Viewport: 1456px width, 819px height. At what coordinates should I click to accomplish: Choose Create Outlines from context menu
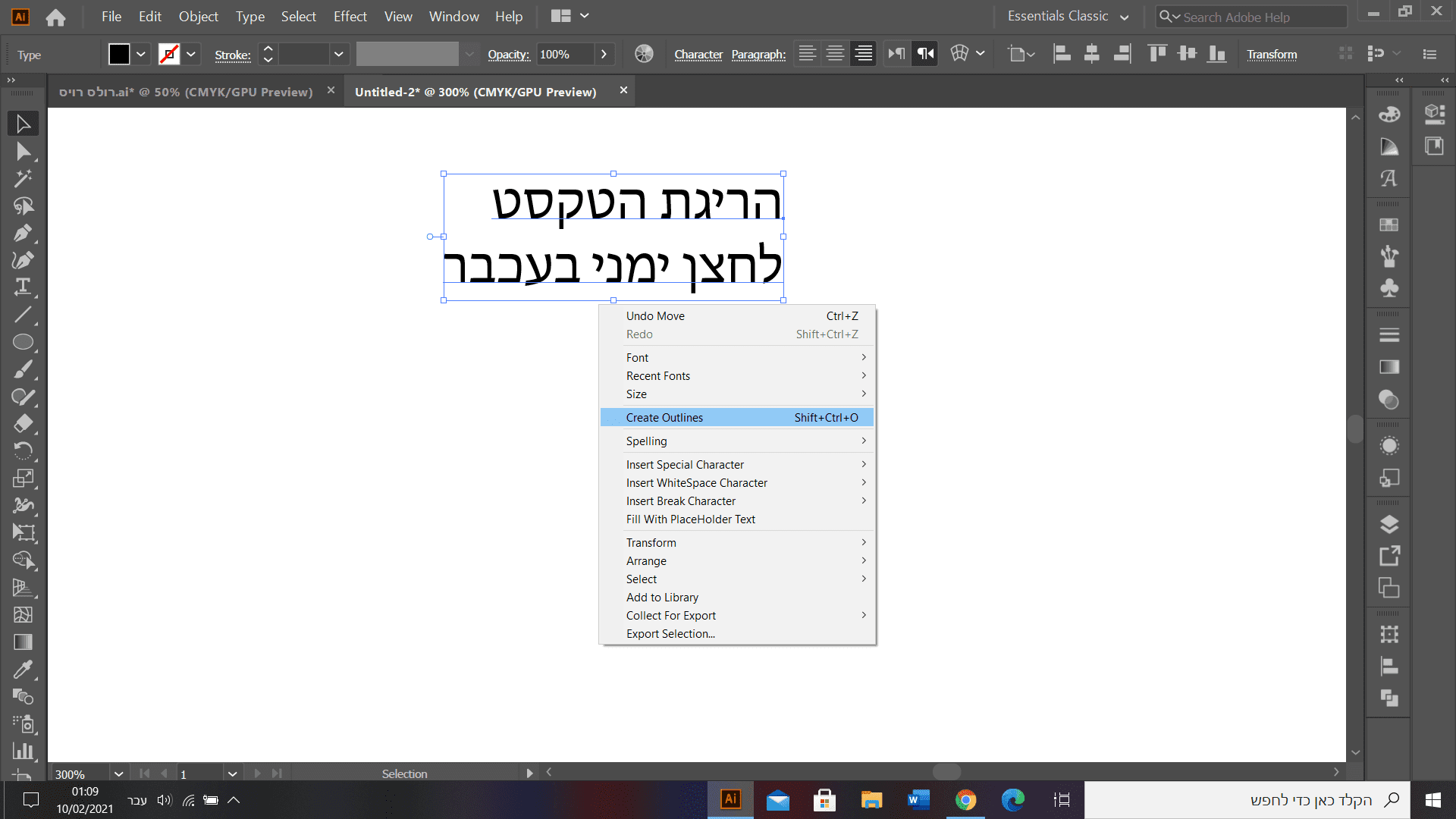(664, 417)
